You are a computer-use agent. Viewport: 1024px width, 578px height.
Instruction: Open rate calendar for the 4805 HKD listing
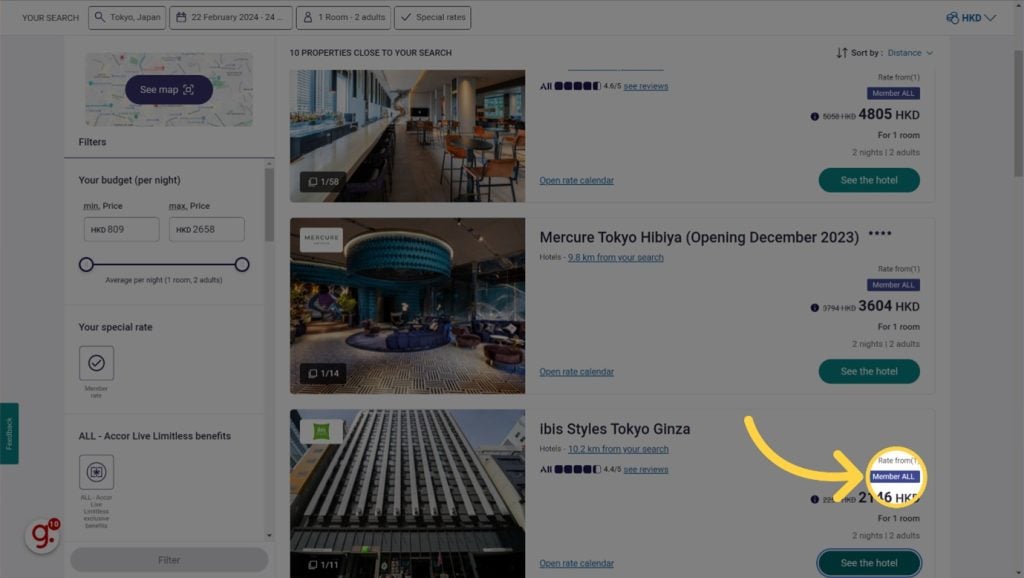[577, 180]
